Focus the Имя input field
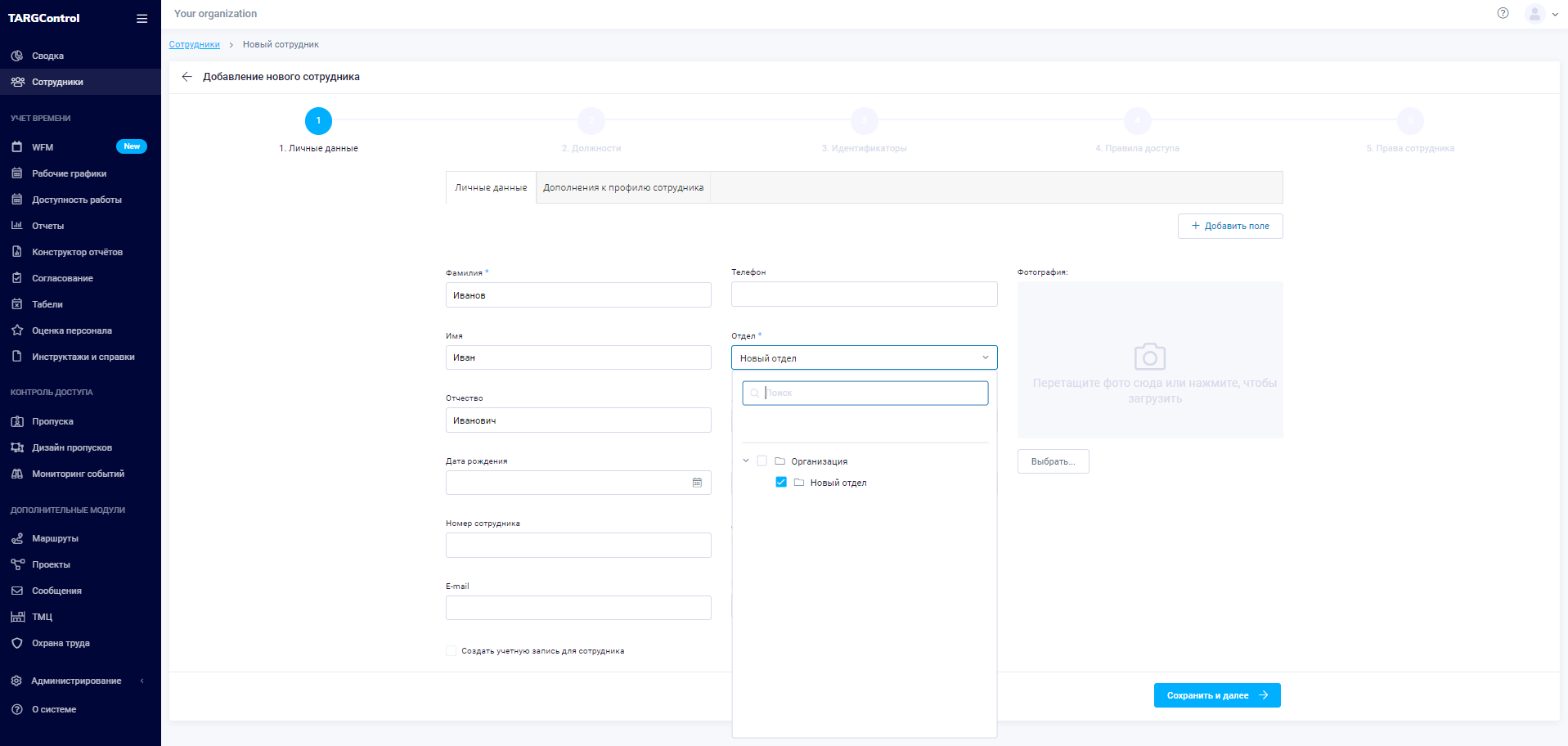Screen dimensions: 1568x746 pos(578,357)
